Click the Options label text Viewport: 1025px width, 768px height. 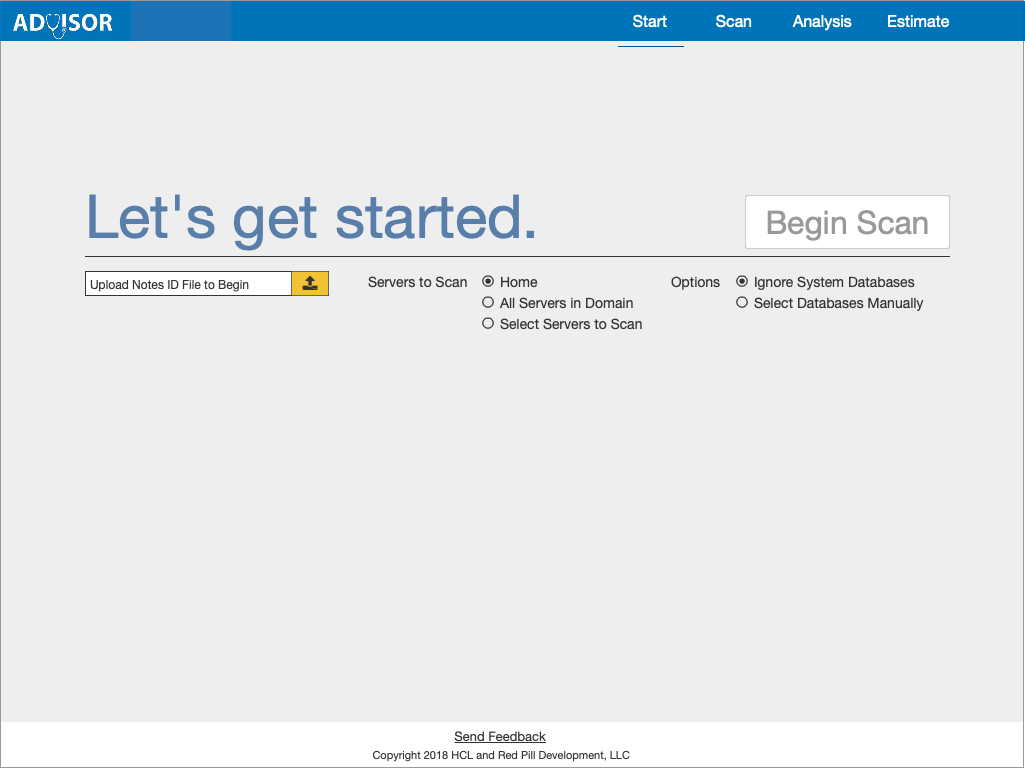tap(695, 282)
